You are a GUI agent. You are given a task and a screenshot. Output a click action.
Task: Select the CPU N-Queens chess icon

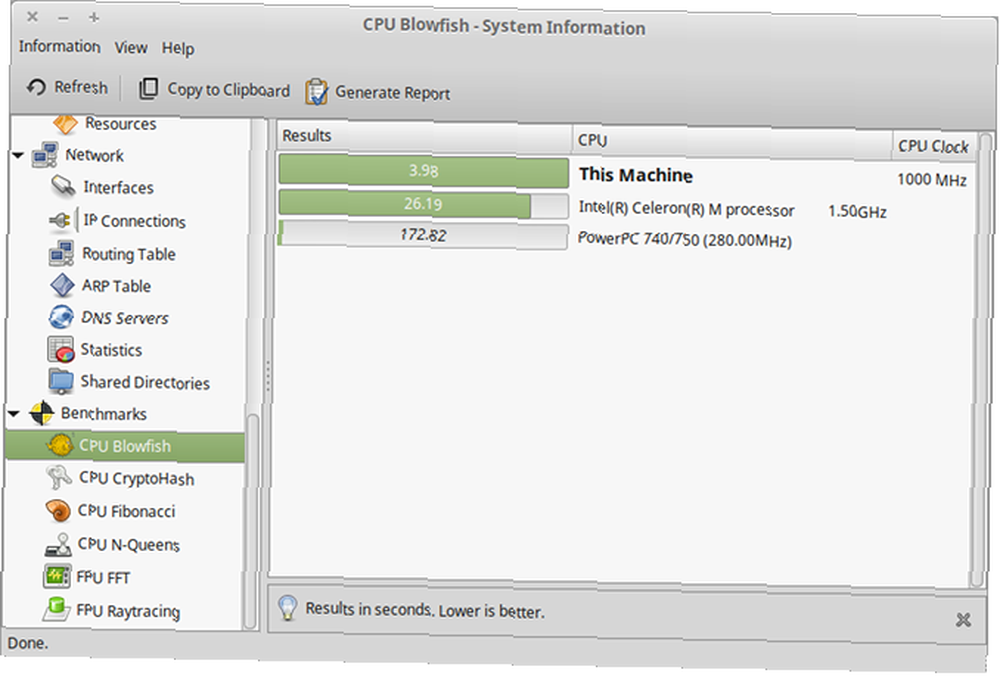(58, 544)
